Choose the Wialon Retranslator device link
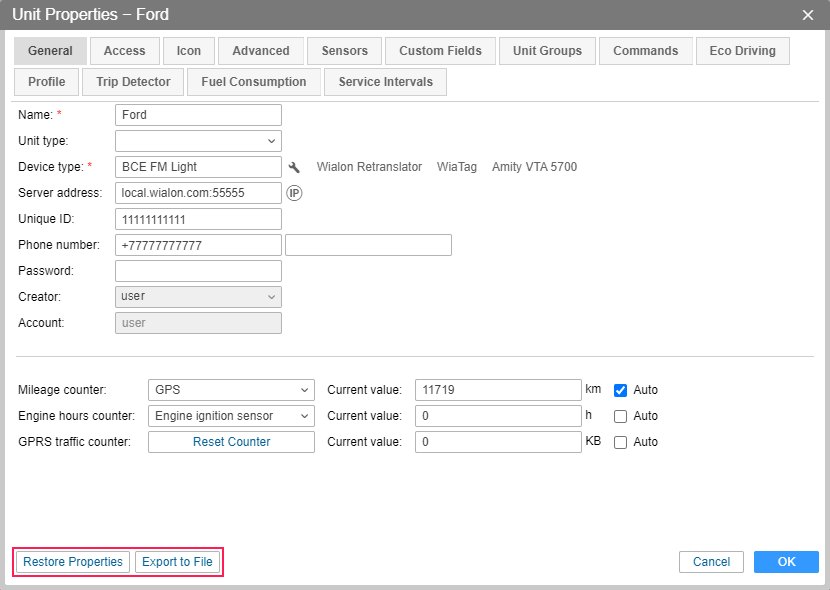Viewport: 830px width, 590px height. [x=369, y=167]
